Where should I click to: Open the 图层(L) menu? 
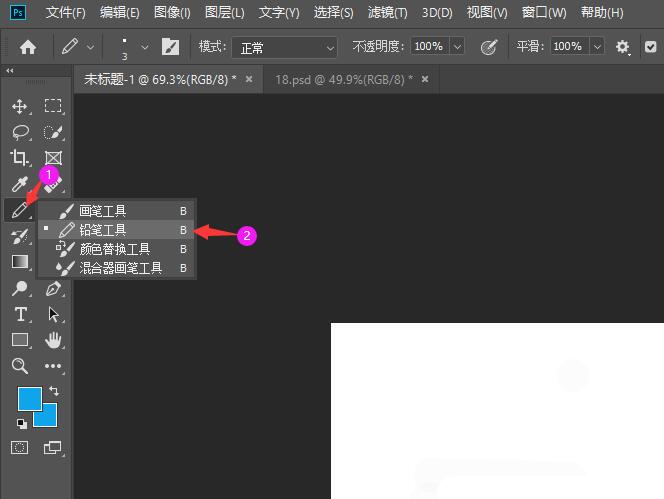(x=224, y=13)
